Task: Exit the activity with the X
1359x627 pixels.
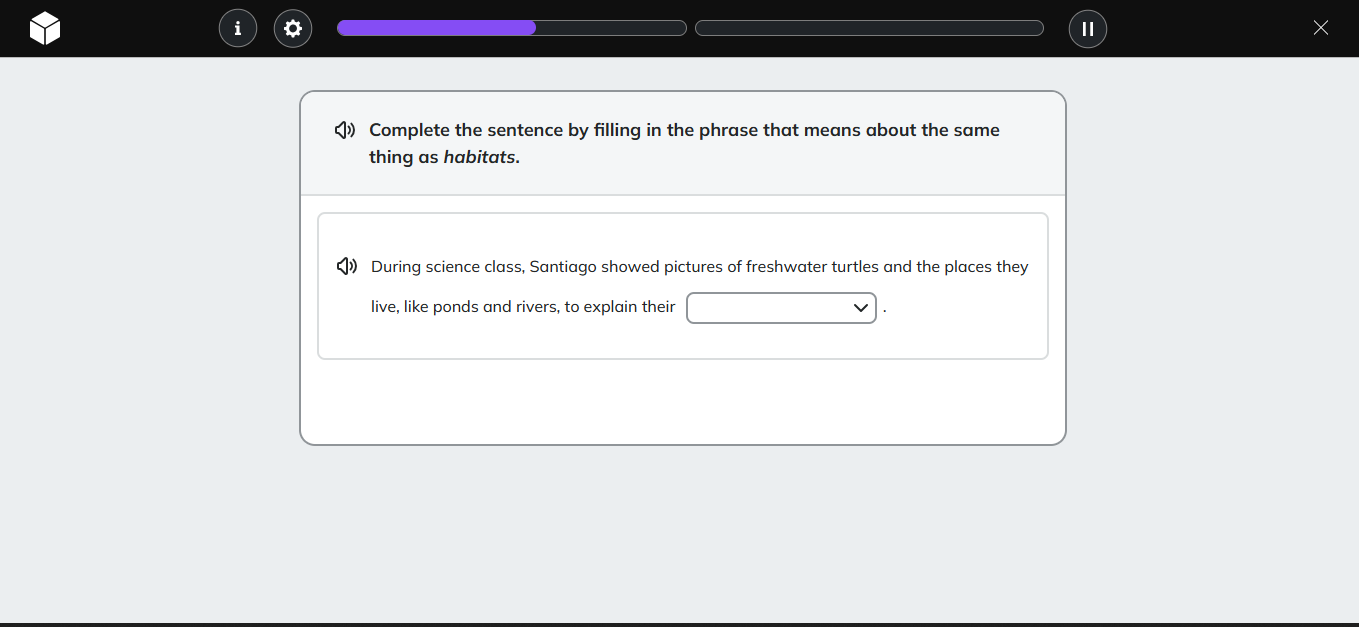Action: 1320,27
